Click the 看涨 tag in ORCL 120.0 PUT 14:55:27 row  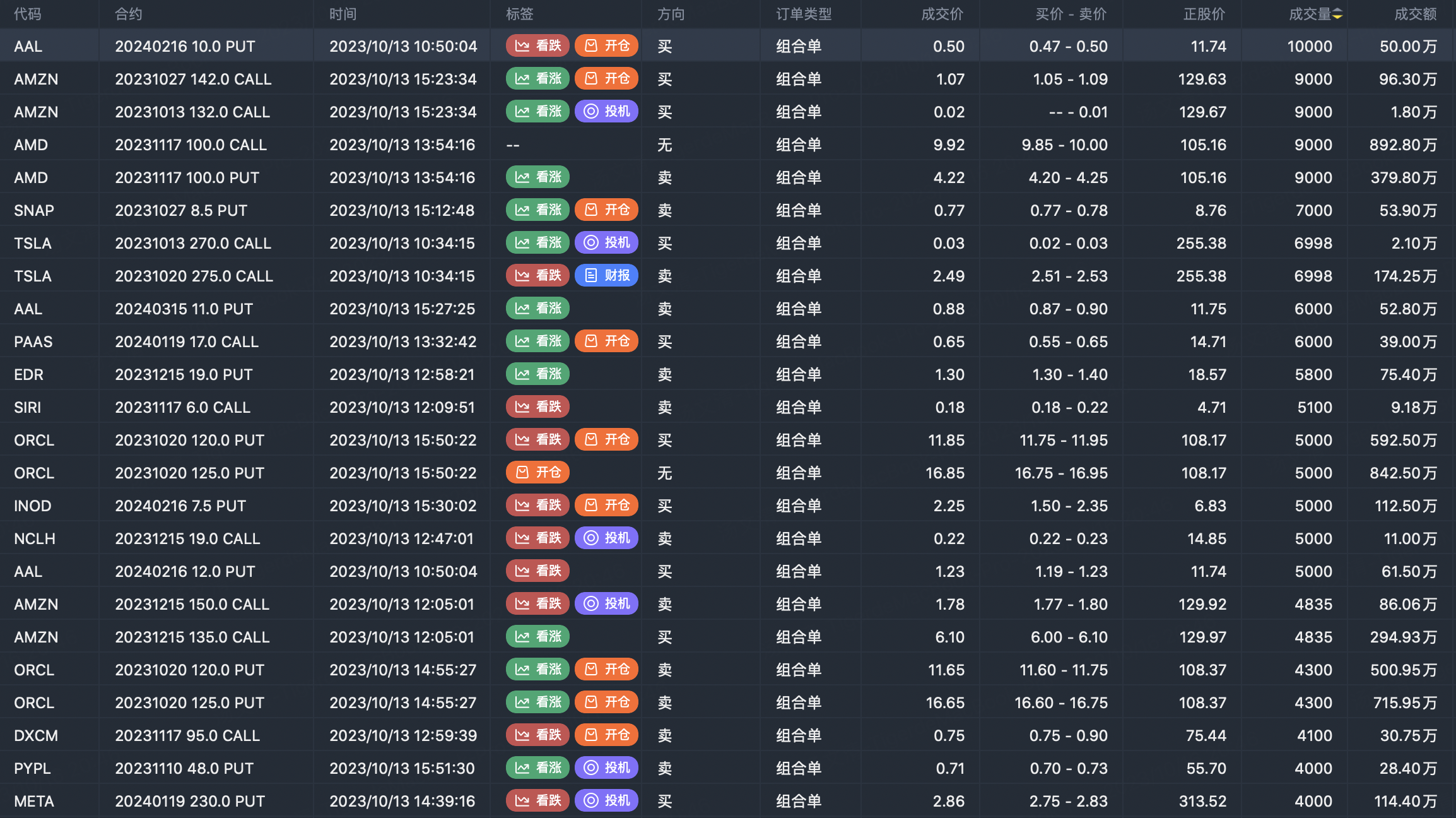point(538,669)
